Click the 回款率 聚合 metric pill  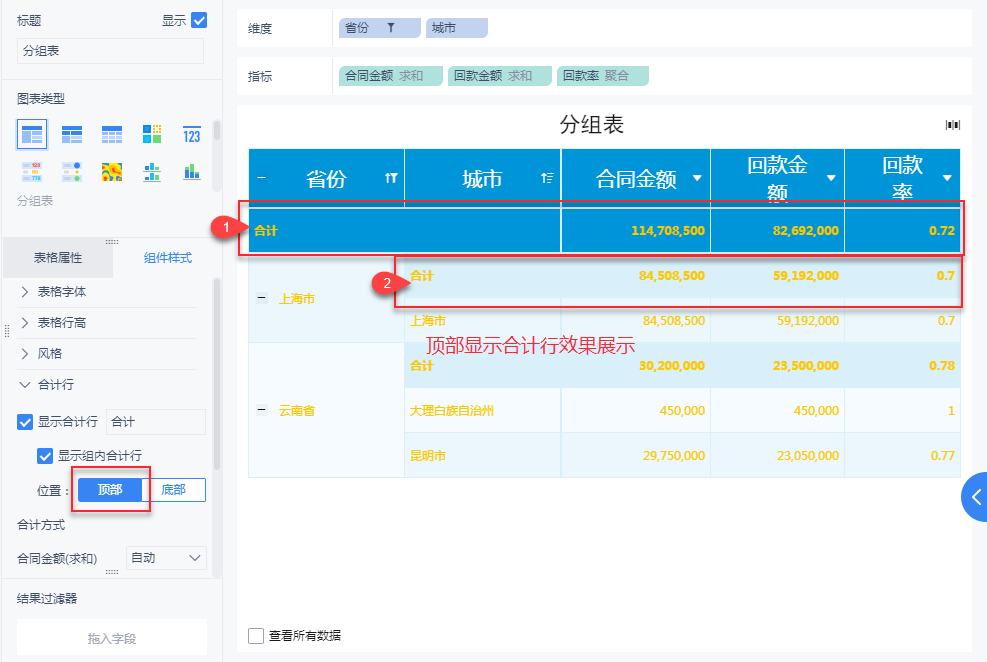coord(602,76)
